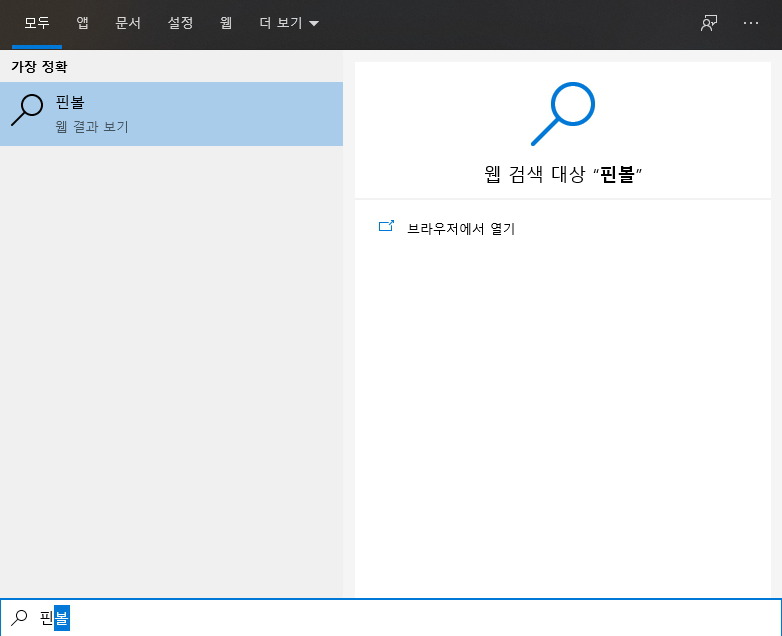Open the three-dot options menu

click(751, 23)
